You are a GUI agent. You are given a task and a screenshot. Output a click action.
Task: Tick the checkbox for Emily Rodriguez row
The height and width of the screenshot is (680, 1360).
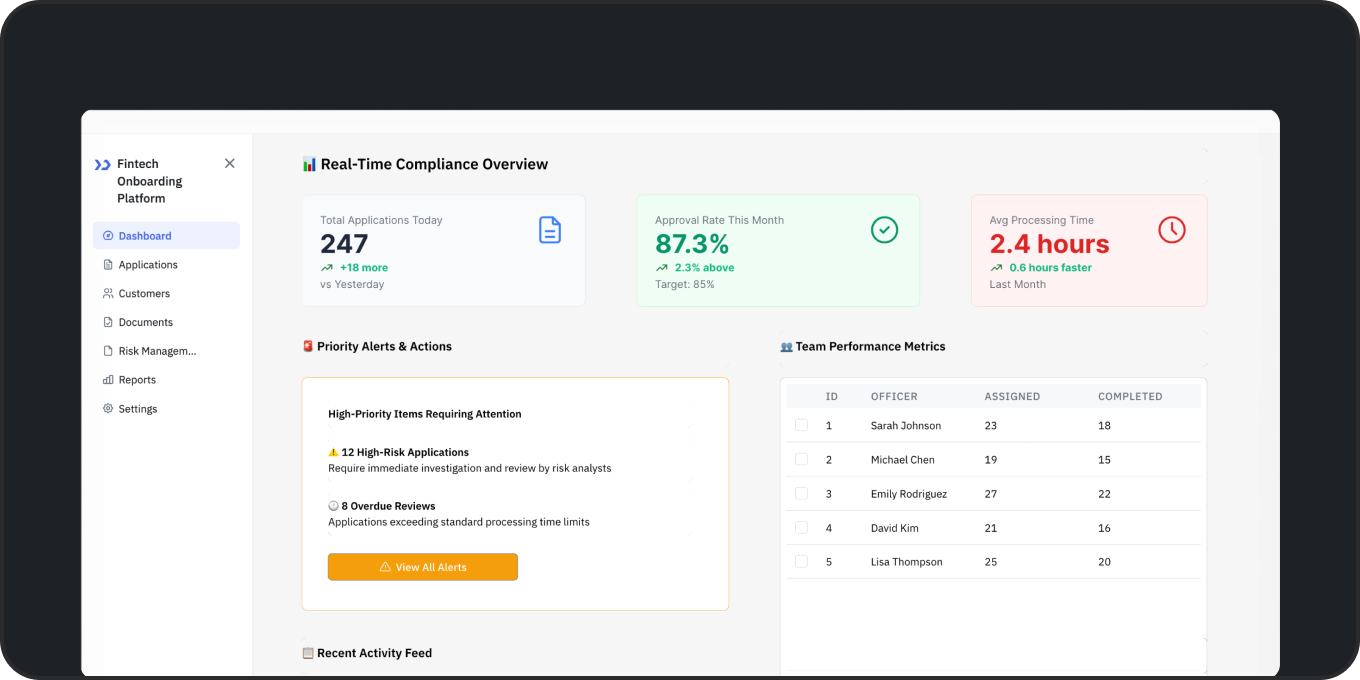[801, 493]
